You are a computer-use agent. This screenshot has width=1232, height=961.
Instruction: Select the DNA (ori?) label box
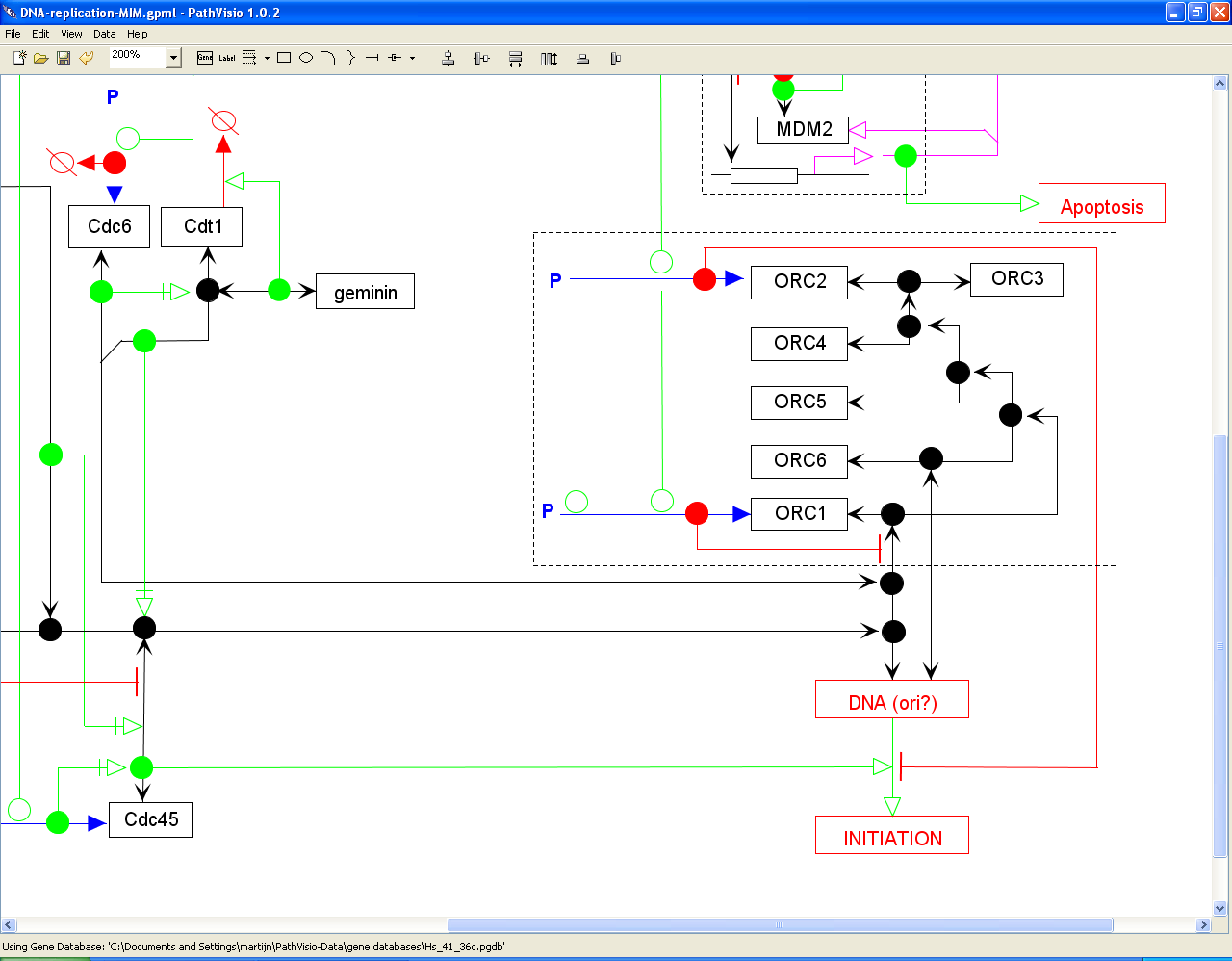tap(892, 700)
